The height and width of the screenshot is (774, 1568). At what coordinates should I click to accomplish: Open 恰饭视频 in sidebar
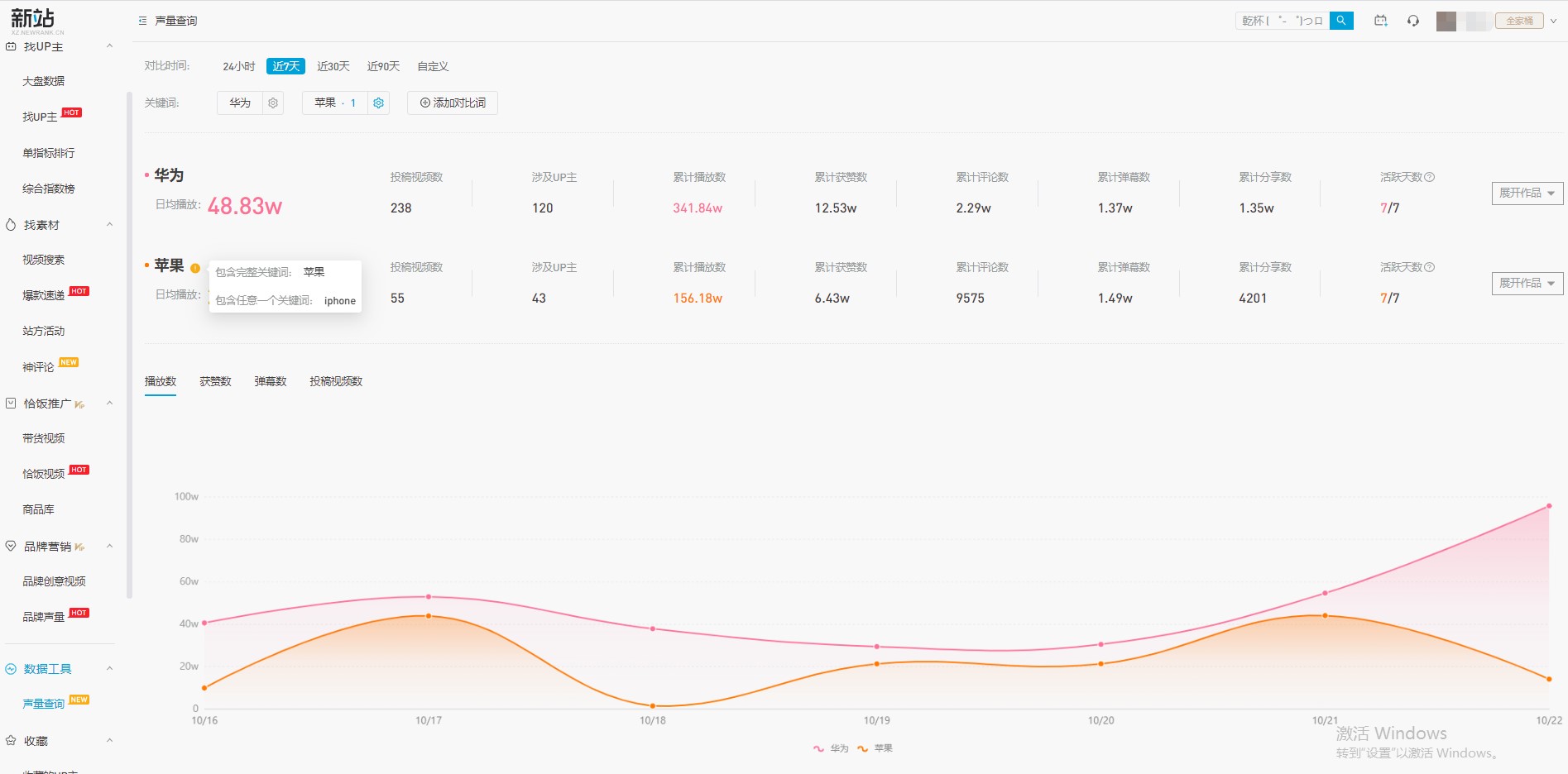click(44, 474)
